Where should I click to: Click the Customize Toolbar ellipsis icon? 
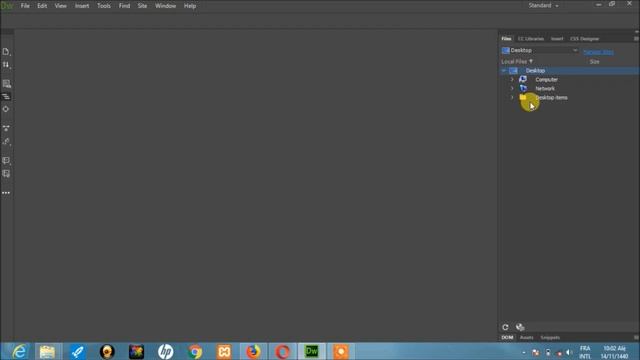pos(6,193)
